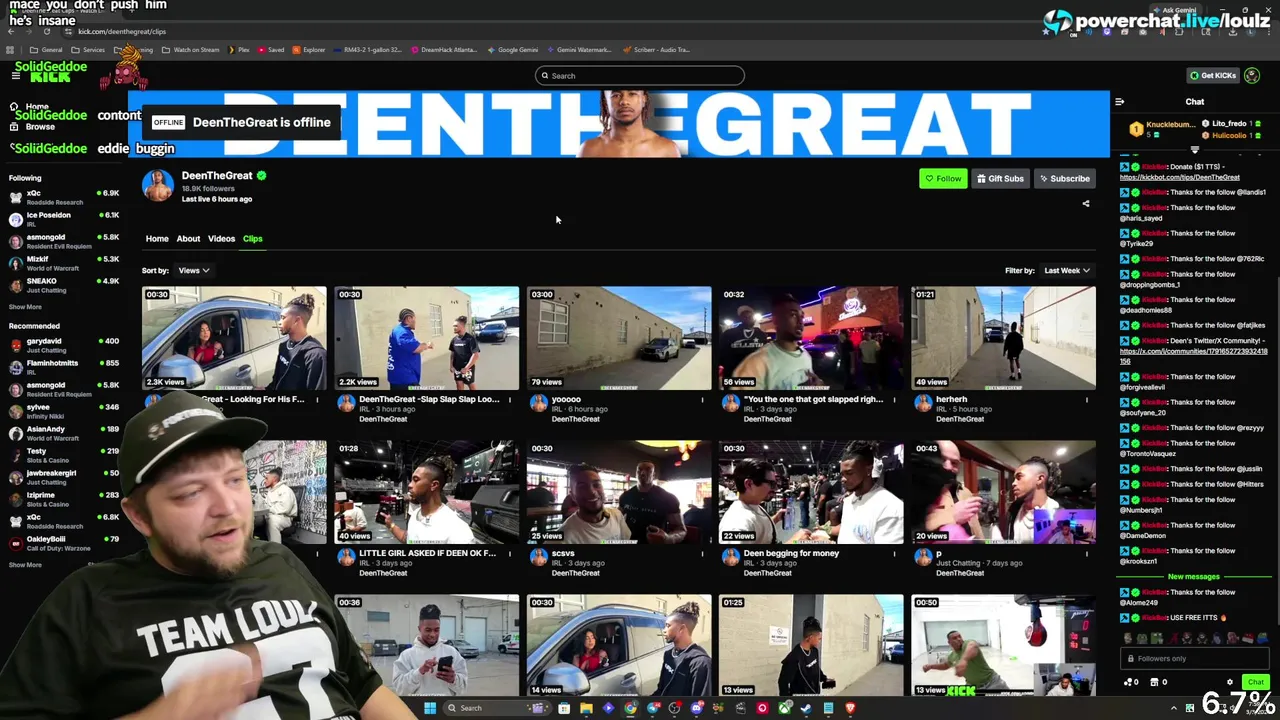Screen dimensions: 1280x720
Task: Play the Slap Slap Slap Loo clip thumbnail
Action: click(427, 338)
